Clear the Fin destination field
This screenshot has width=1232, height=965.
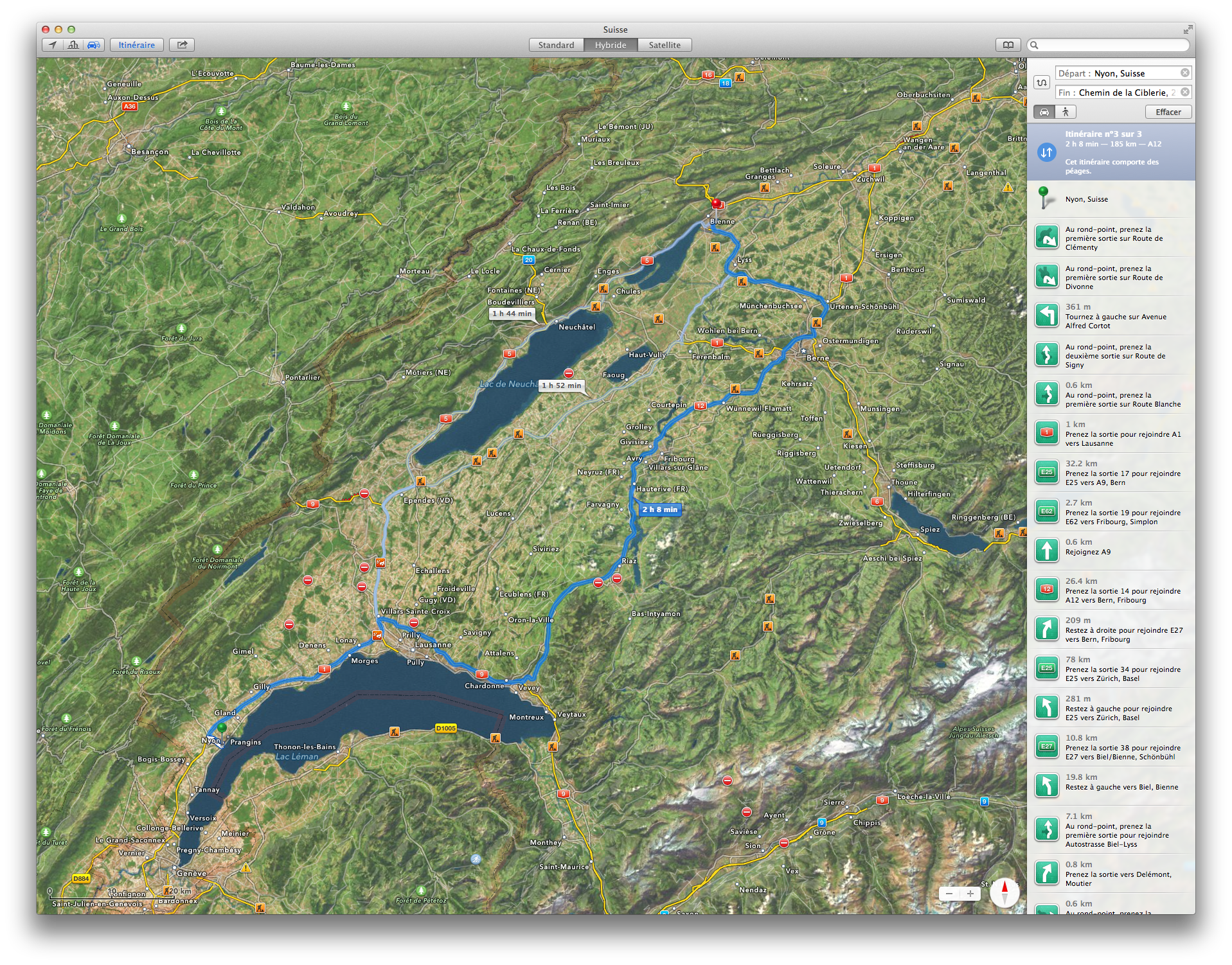1184,93
